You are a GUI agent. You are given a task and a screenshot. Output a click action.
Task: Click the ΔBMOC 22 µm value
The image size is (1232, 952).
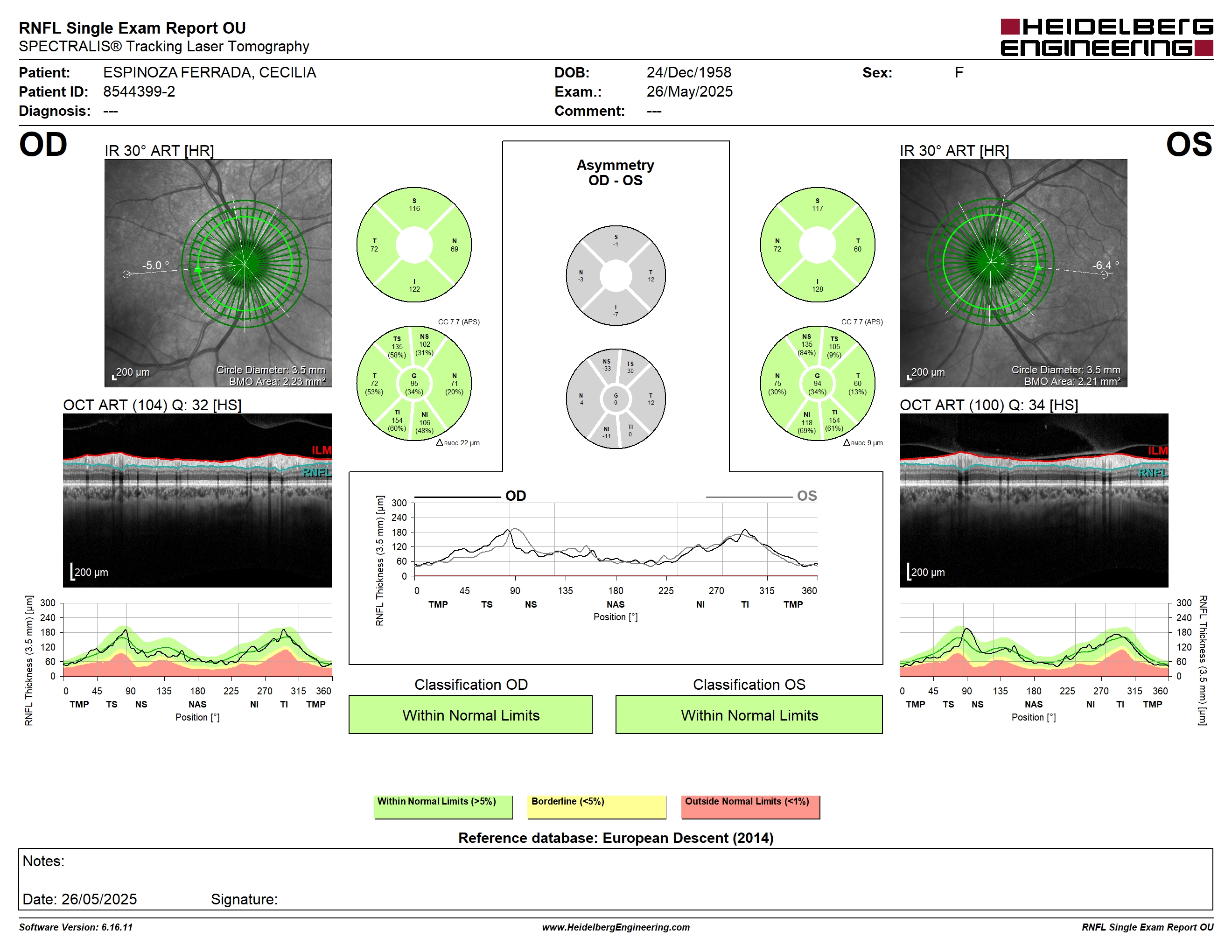pyautogui.click(x=458, y=443)
